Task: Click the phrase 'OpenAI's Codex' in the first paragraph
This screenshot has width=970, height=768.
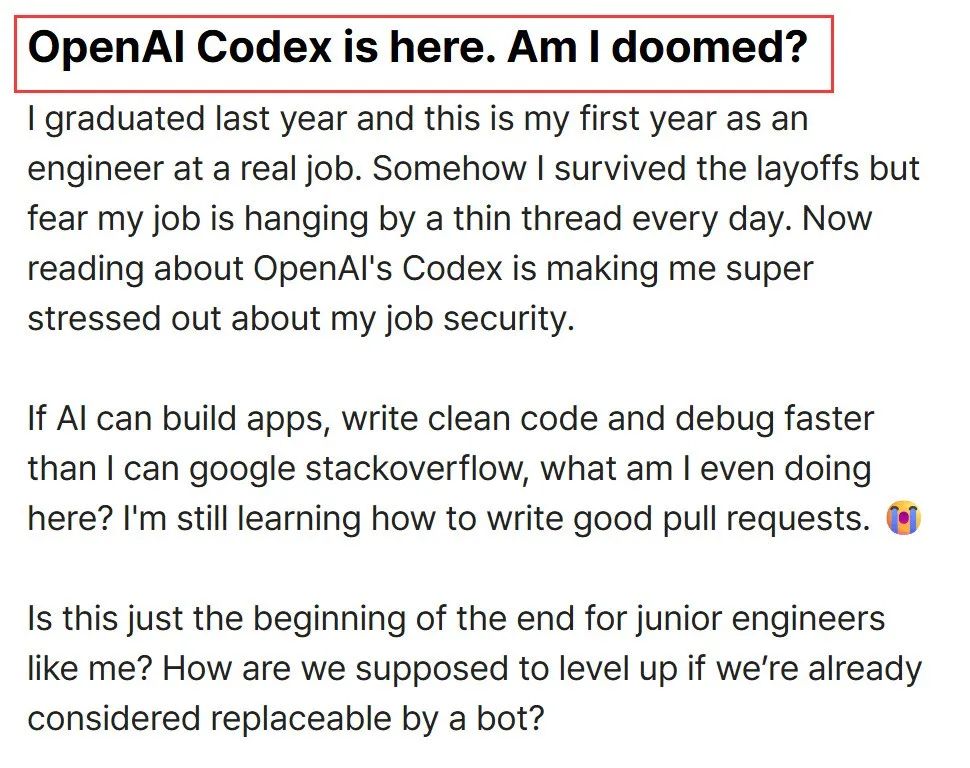Action: (x=377, y=269)
